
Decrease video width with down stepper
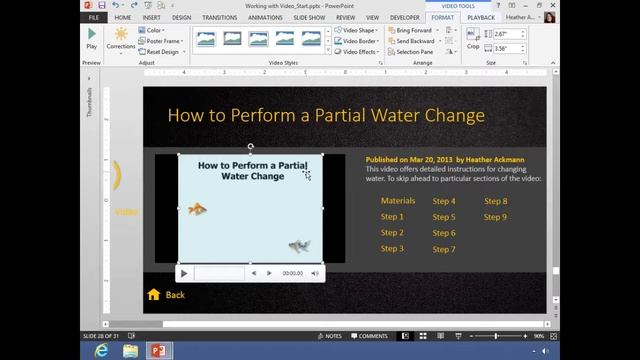tap(523, 51)
